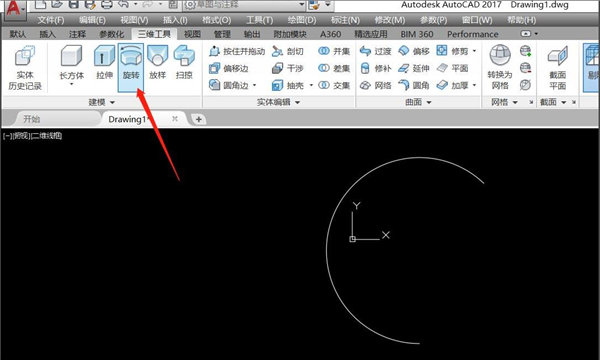Click the 圆角边 (Fillet Edge) tool

point(228,85)
